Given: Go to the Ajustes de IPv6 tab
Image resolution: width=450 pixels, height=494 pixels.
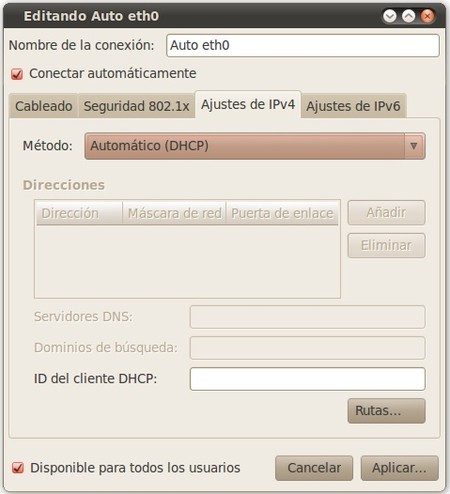Looking at the screenshot, I should [353, 106].
